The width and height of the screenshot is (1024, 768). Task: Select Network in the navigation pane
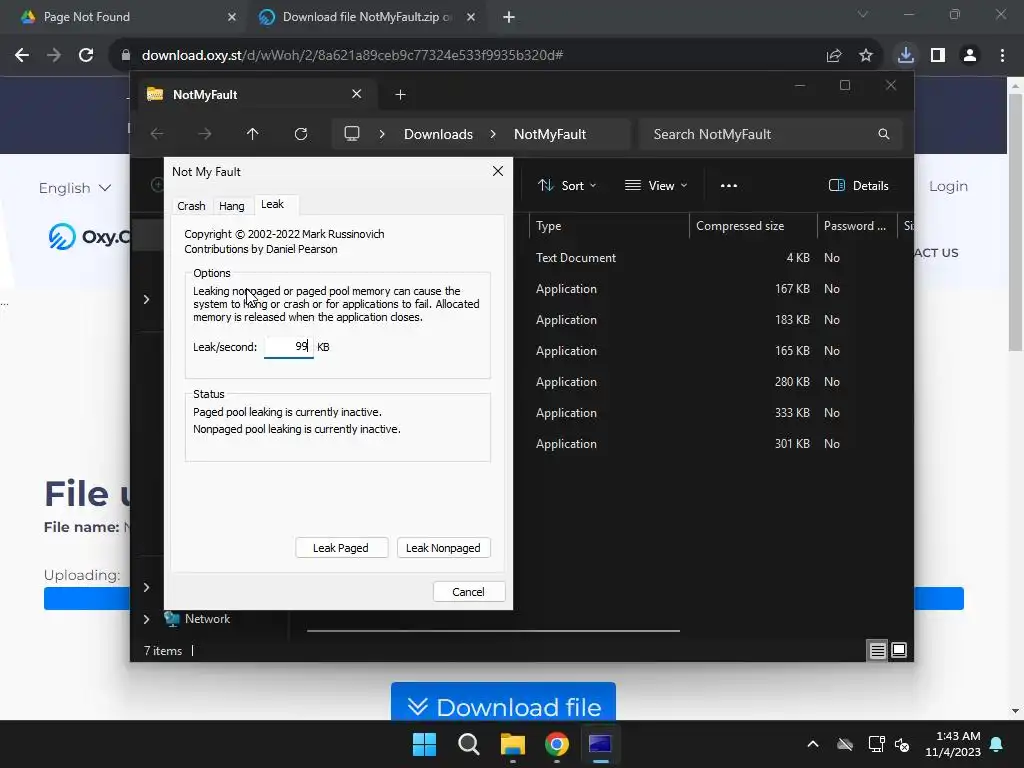coord(207,619)
